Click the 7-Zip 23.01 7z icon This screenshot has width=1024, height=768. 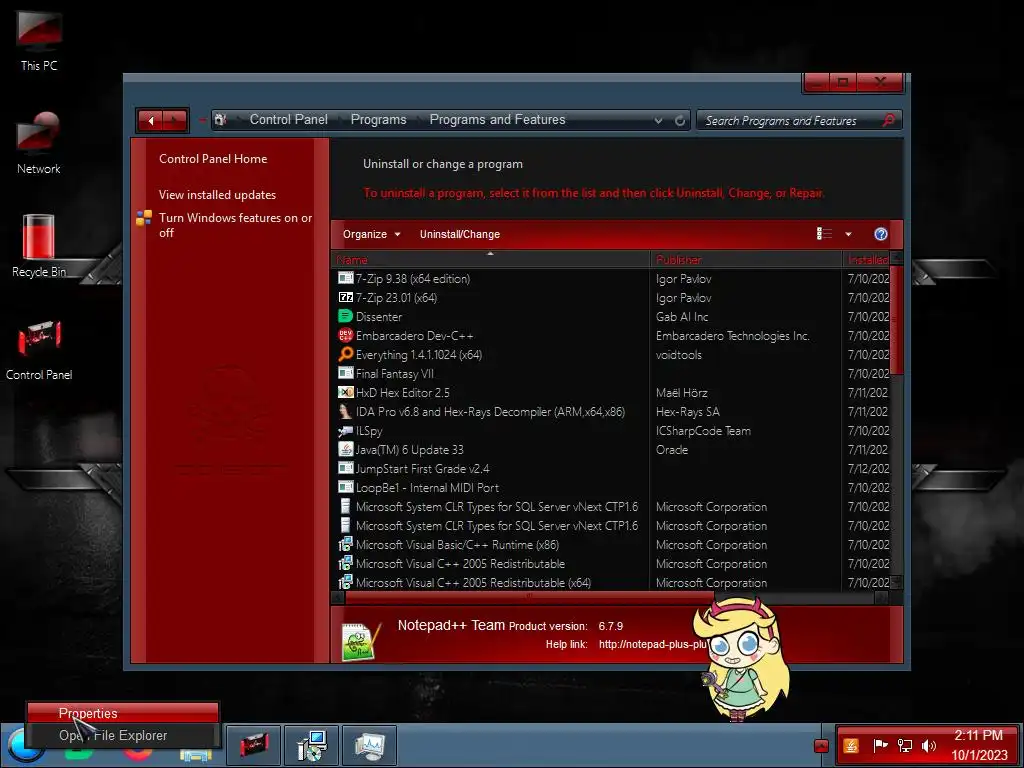pyautogui.click(x=345, y=297)
